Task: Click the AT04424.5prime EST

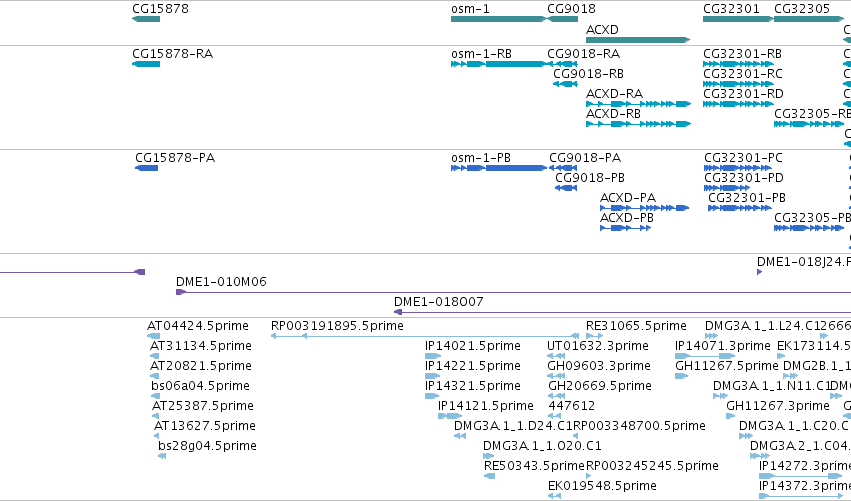Action: click(154, 337)
